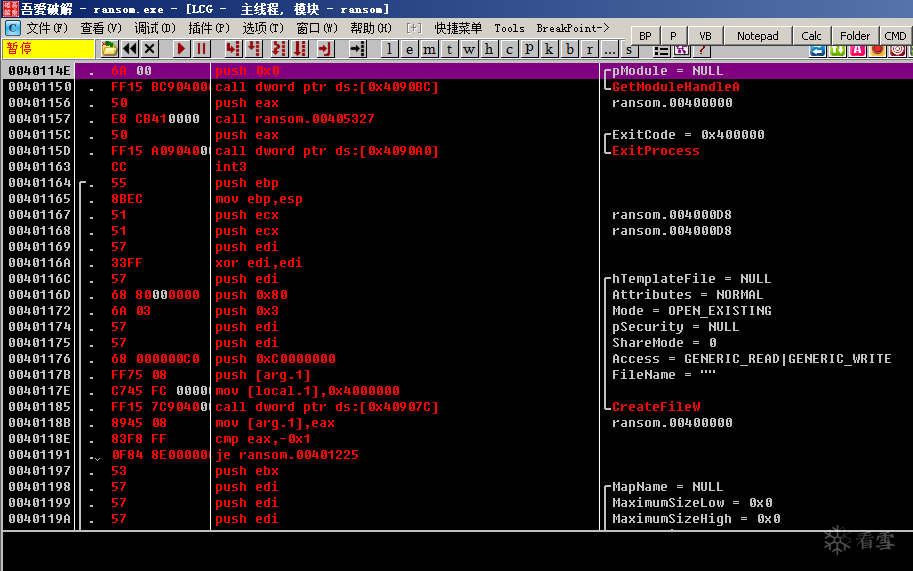913x571 pixels.
Task: Select the GetModuleHandleA comment
Action: click(675, 87)
